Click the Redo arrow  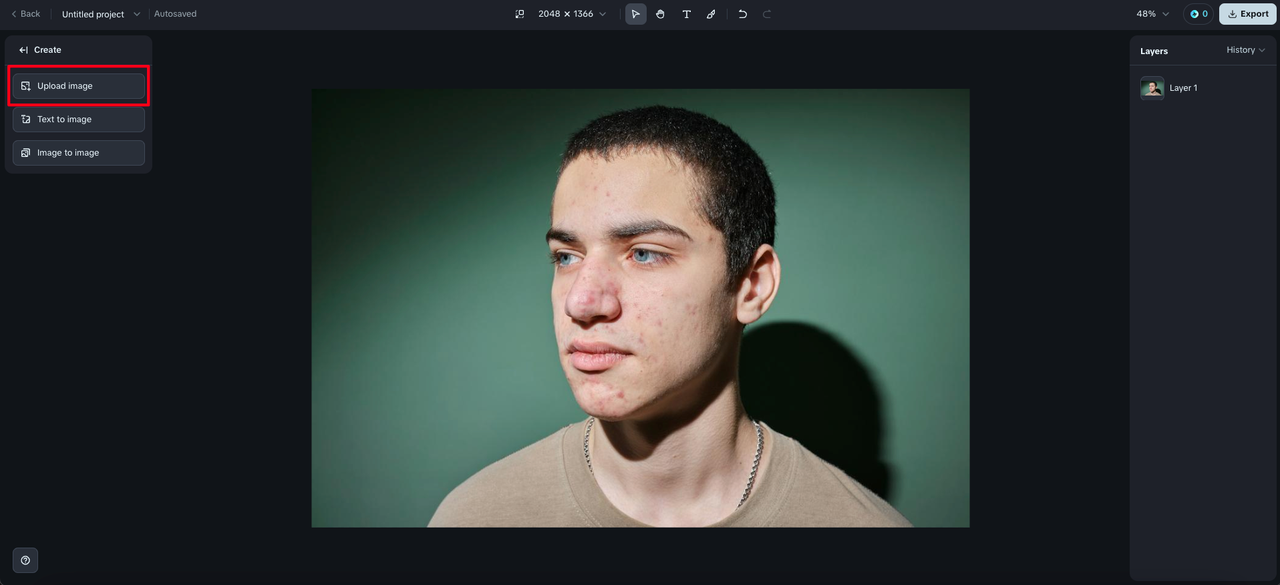click(x=767, y=14)
